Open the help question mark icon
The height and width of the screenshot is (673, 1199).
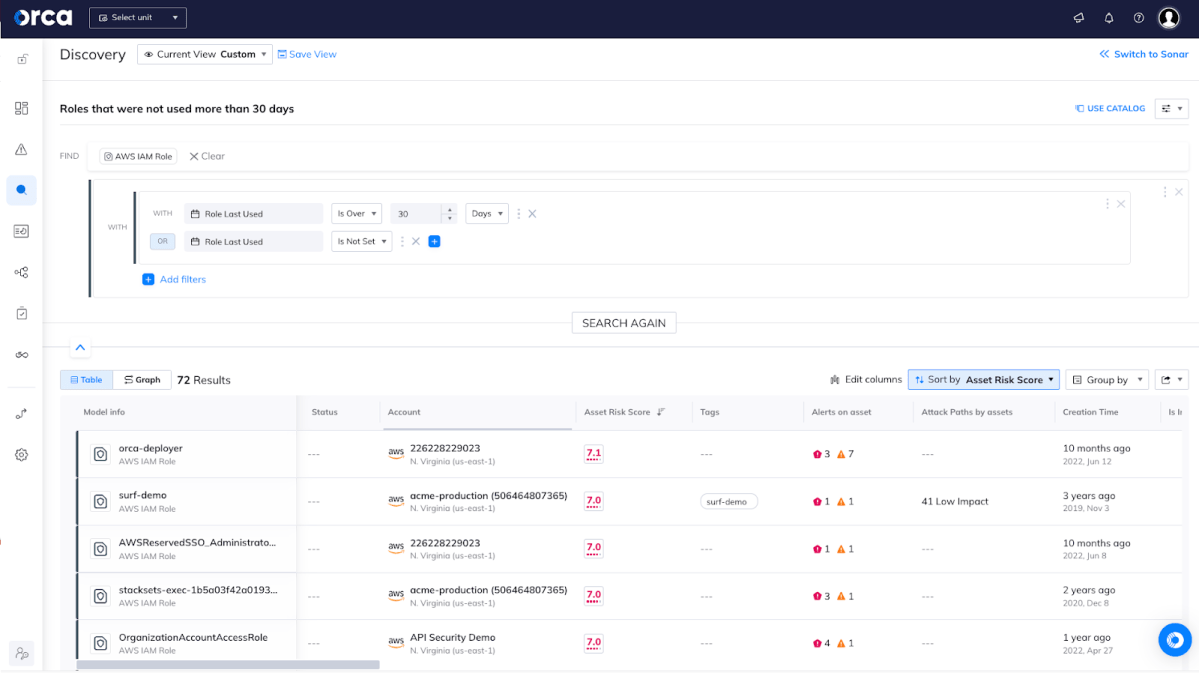coord(1139,18)
